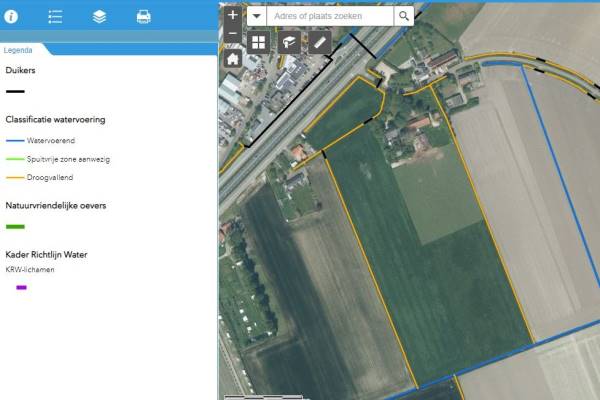
Task: Expand the search source dropdown arrow
Action: pyautogui.click(x=257, y=16)
